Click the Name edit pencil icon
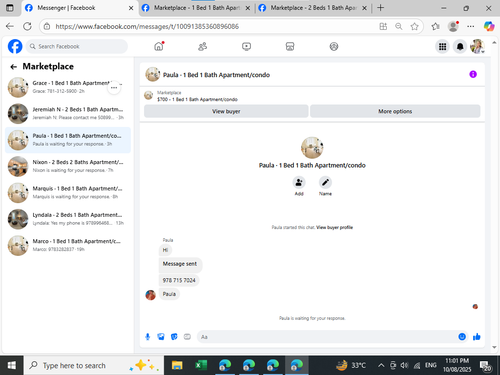 (x=325, y=182)
